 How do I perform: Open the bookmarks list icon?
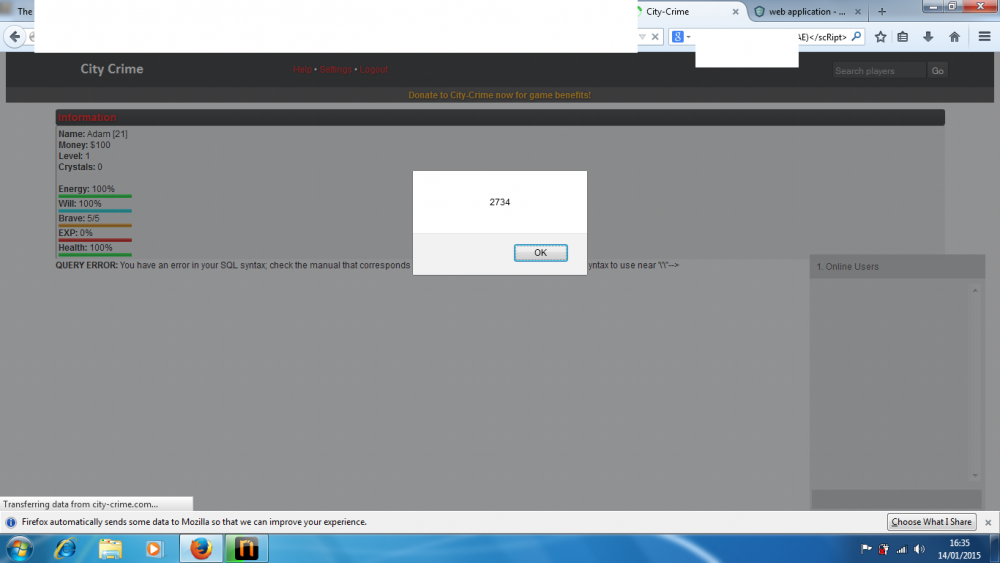[903, 37]
